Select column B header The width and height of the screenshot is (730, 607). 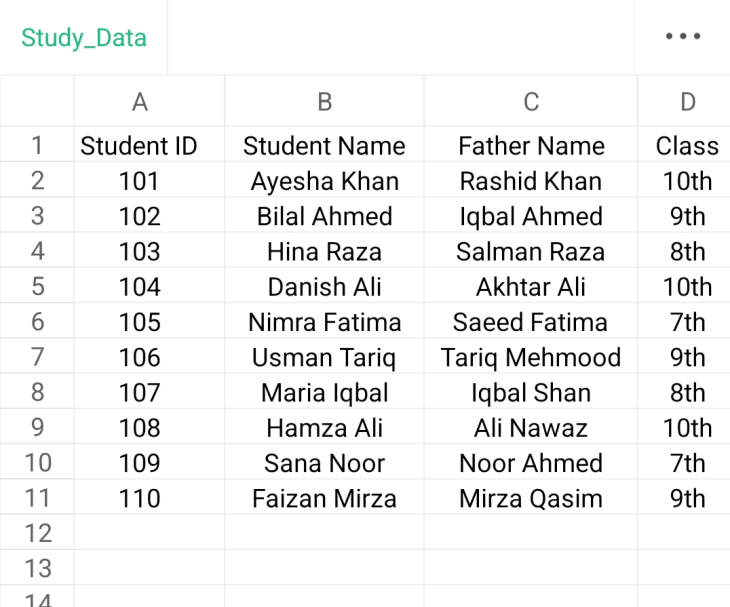click(324, 101)
